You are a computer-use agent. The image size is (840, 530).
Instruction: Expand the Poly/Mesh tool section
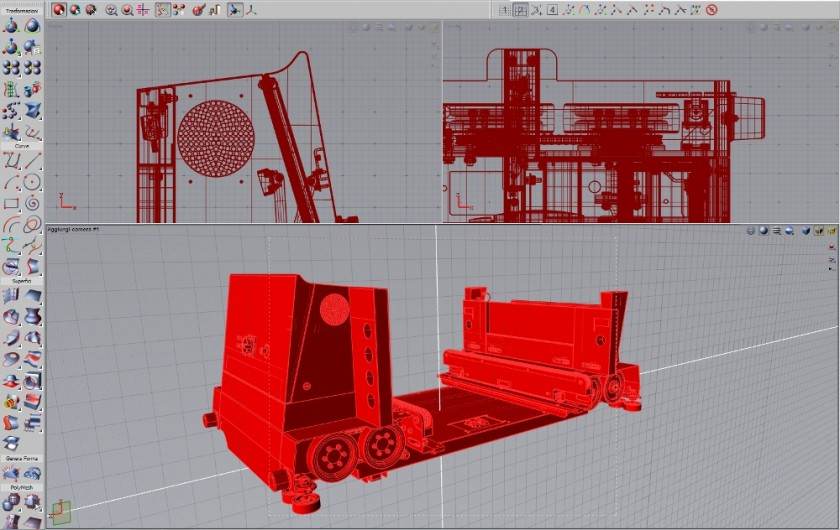21,488
